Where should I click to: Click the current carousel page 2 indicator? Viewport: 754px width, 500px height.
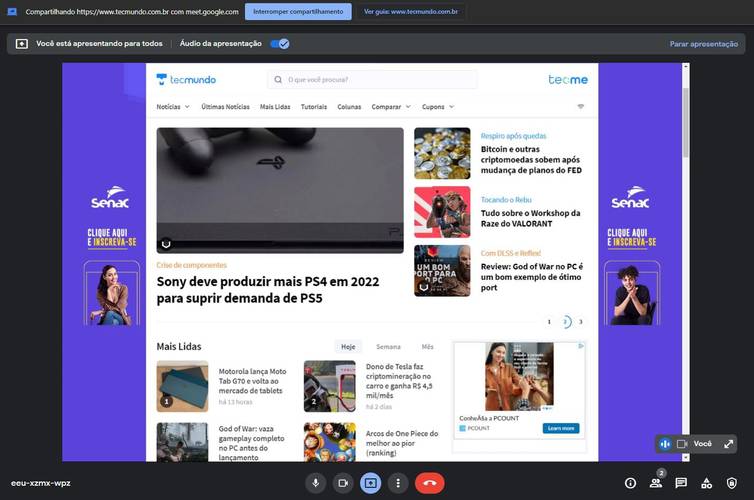point(566,322)
